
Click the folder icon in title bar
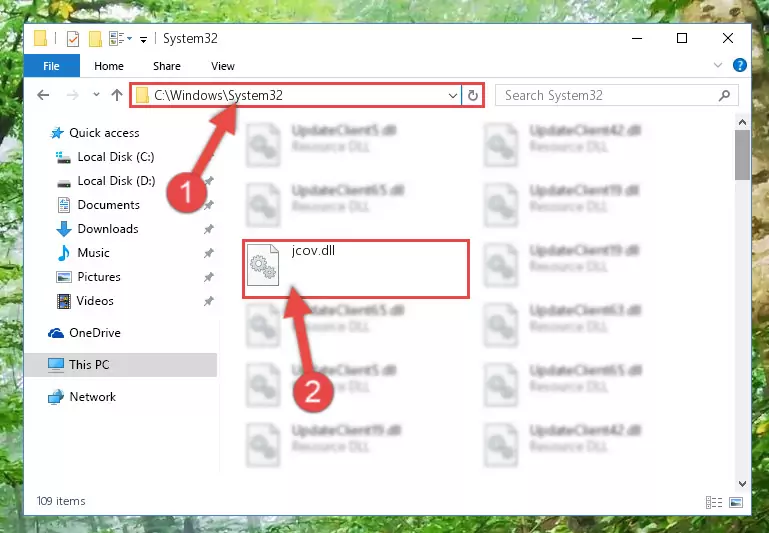coord(41,38)
